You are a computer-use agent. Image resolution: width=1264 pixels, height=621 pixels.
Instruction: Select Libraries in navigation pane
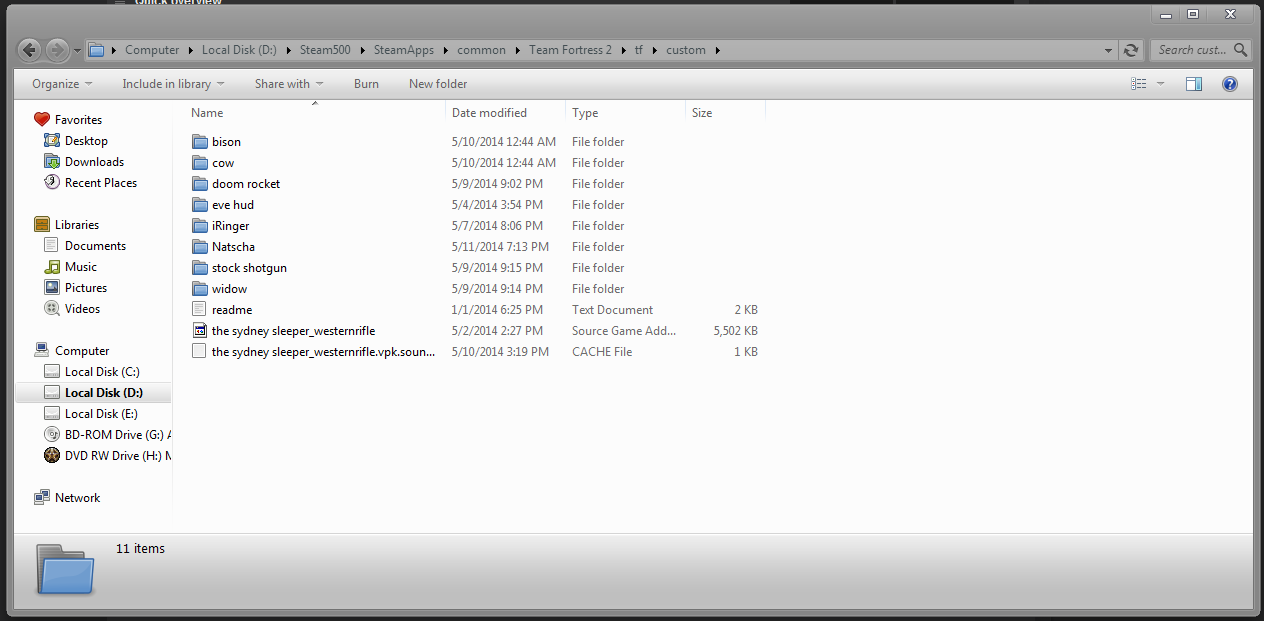click(66, 225)
